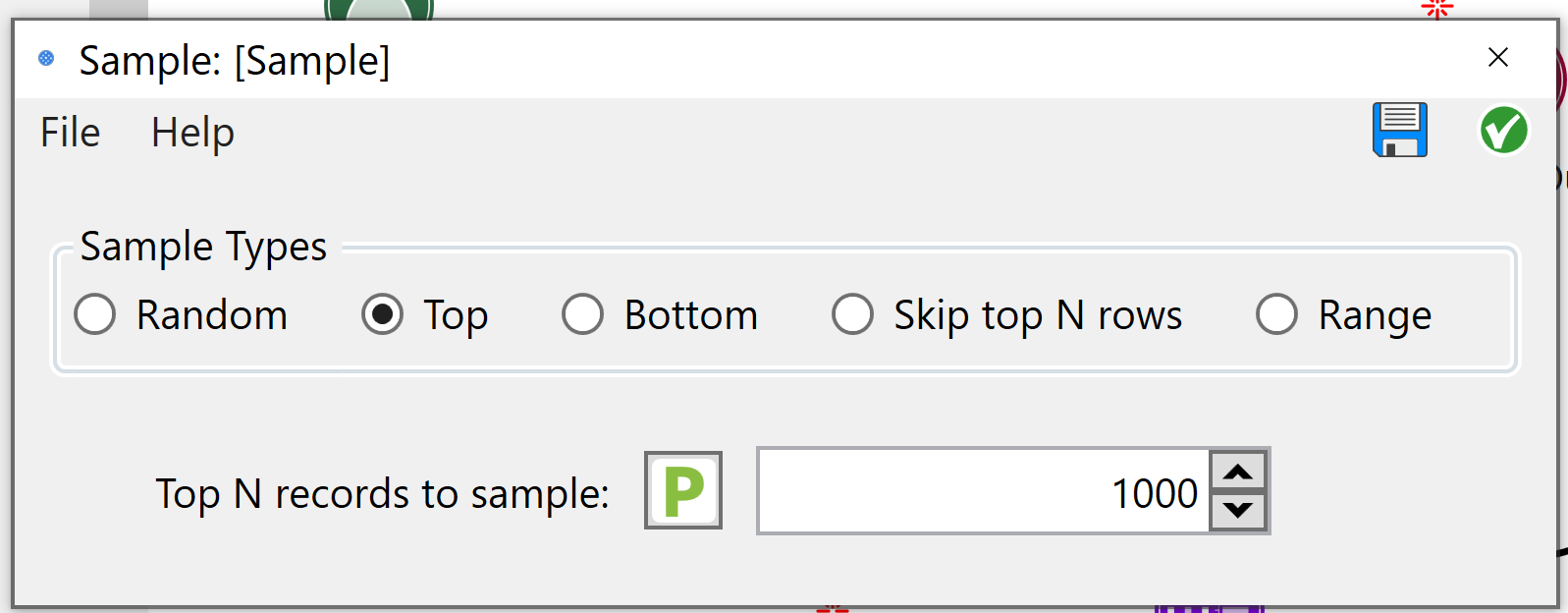The width and height of the screenshot is (1568, 613).
Task: Click the green circular icon at the top edge
Action: (378, 8)
